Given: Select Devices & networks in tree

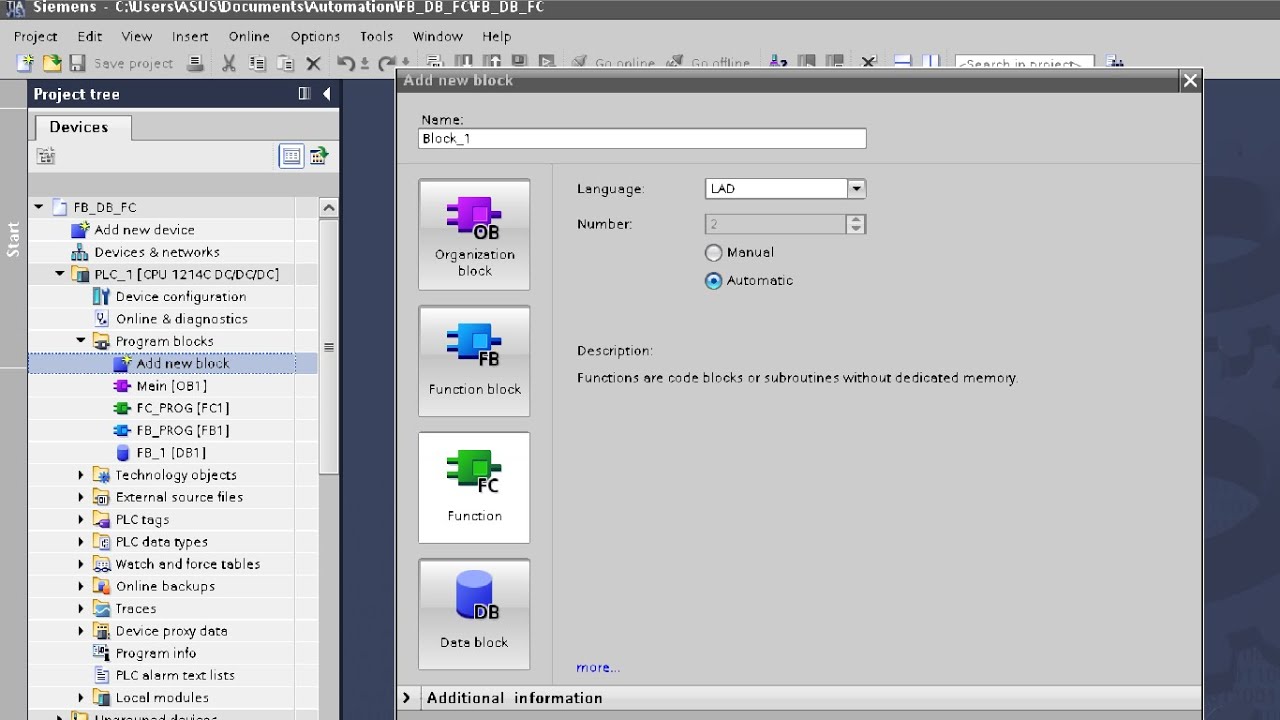Looking at the screenshot, I should pyautogui.click(x=157, y=252).
